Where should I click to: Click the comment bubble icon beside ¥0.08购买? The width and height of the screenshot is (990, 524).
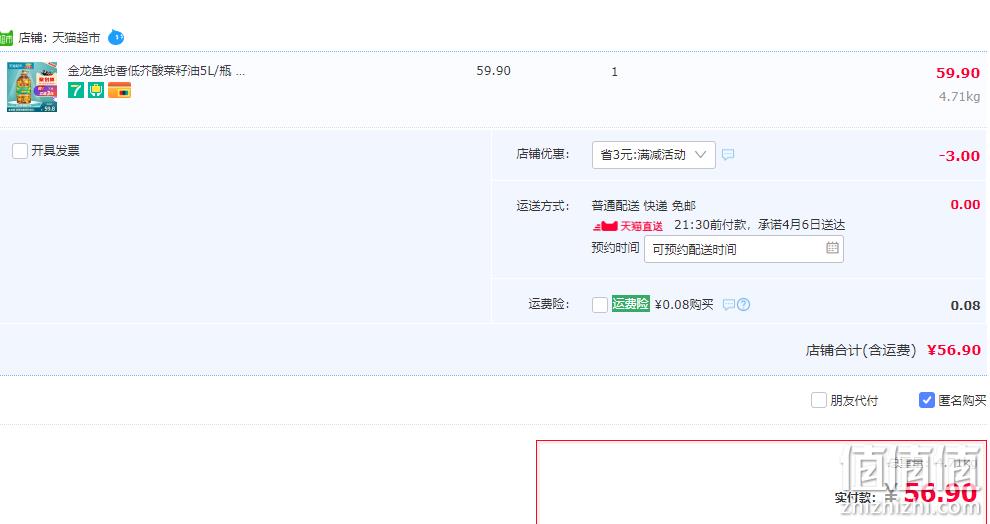(x=729, y=305)
